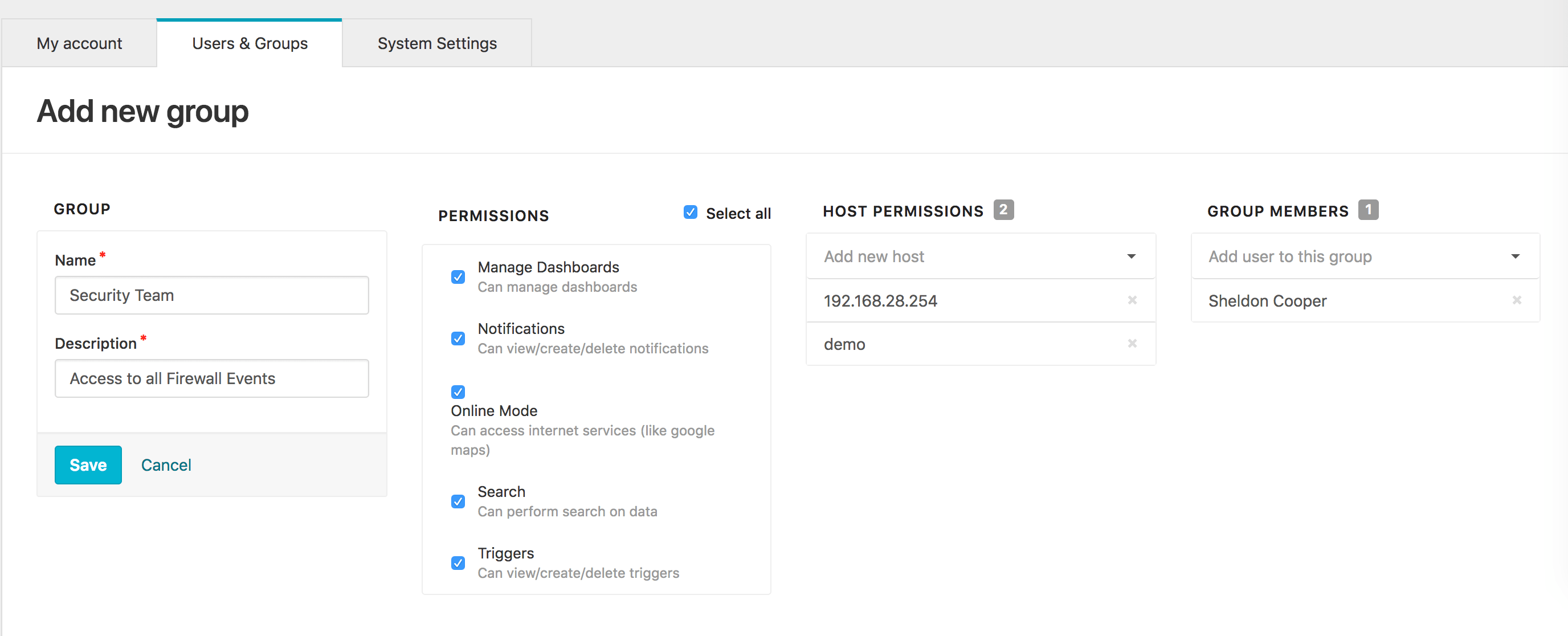Switch to the My account tab
Screen dimensions: 1568x636
pos(79,43)
